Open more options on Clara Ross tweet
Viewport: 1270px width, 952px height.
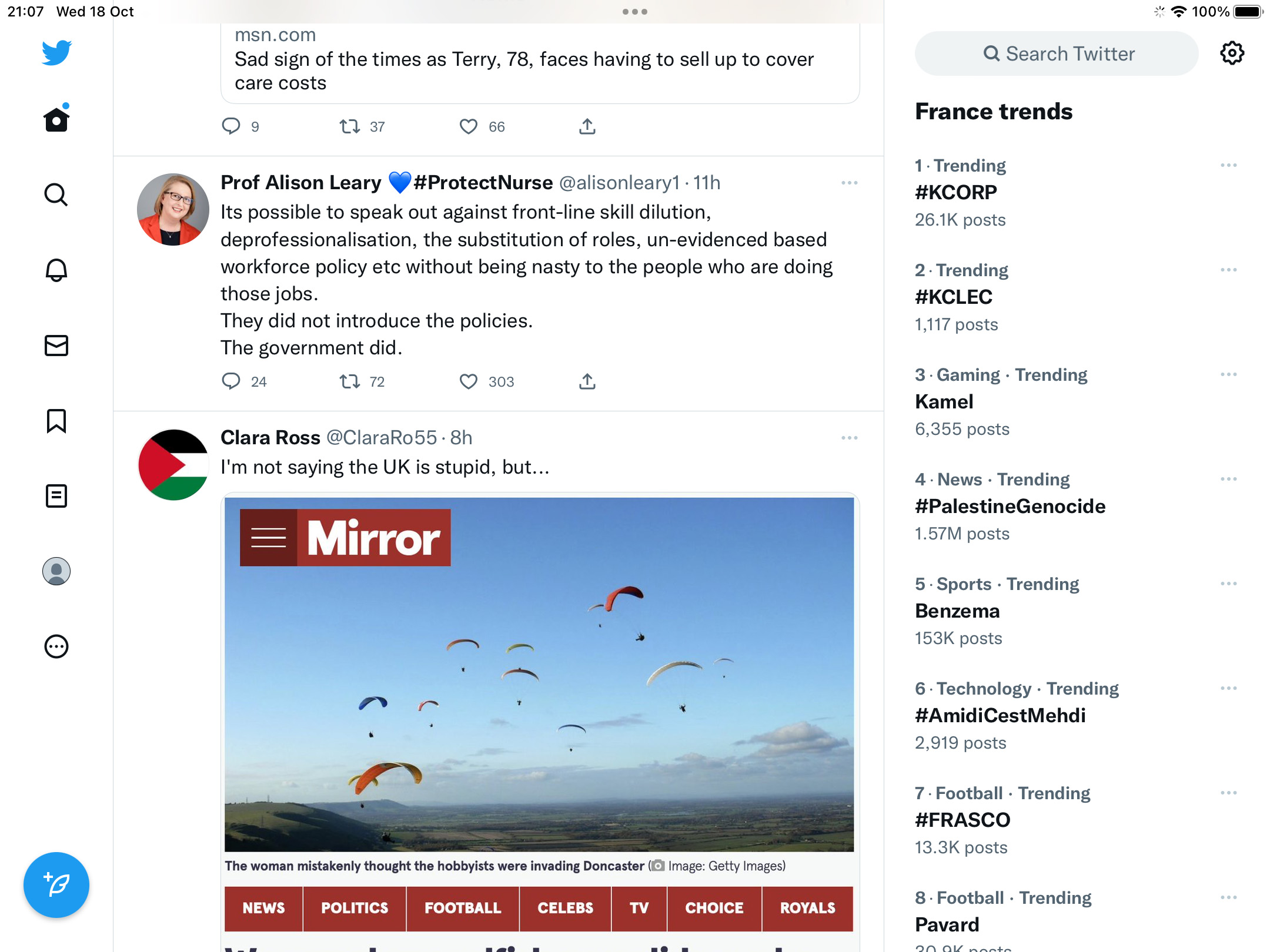point(850,438)
